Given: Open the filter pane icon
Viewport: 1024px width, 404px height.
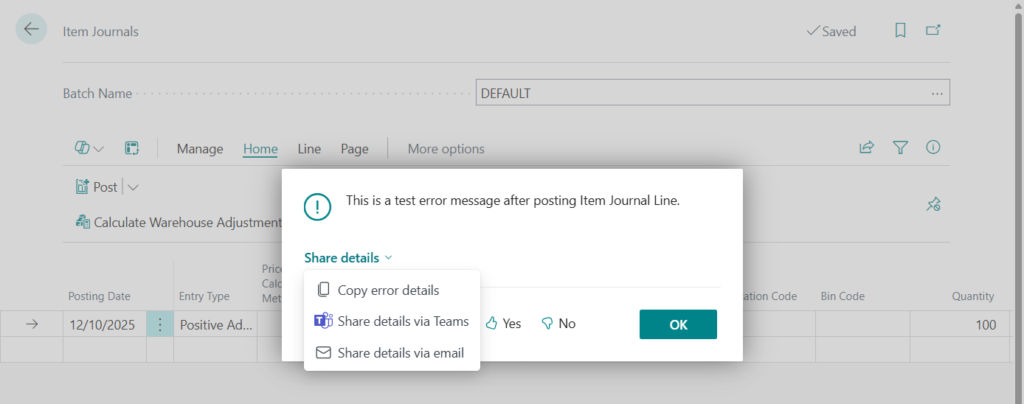Looking at the screenshot, I should click(x=900, y=148).
